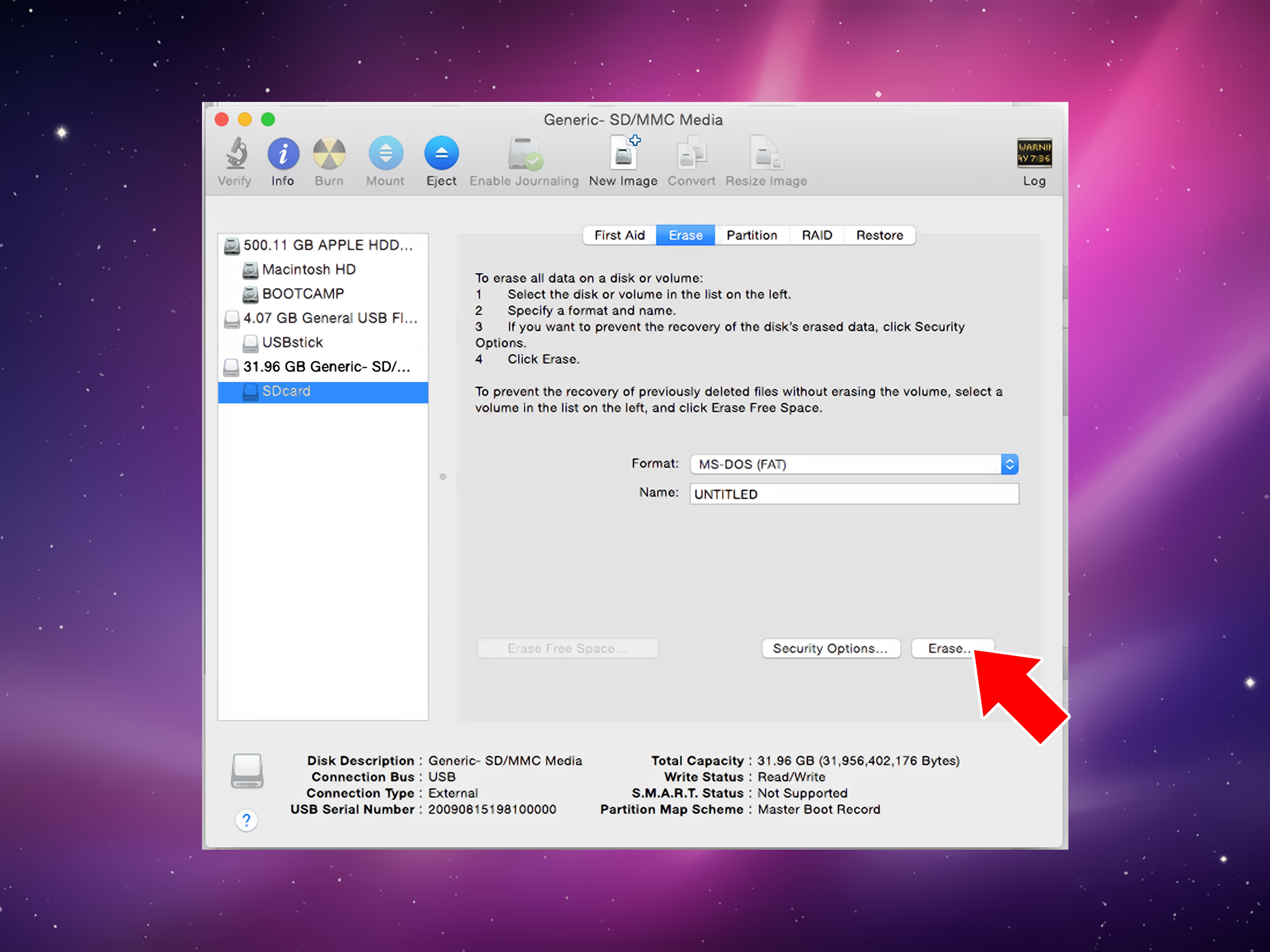Click the help question mark icon
Viewport: 1270px width, 952px height.
[246, 821]
